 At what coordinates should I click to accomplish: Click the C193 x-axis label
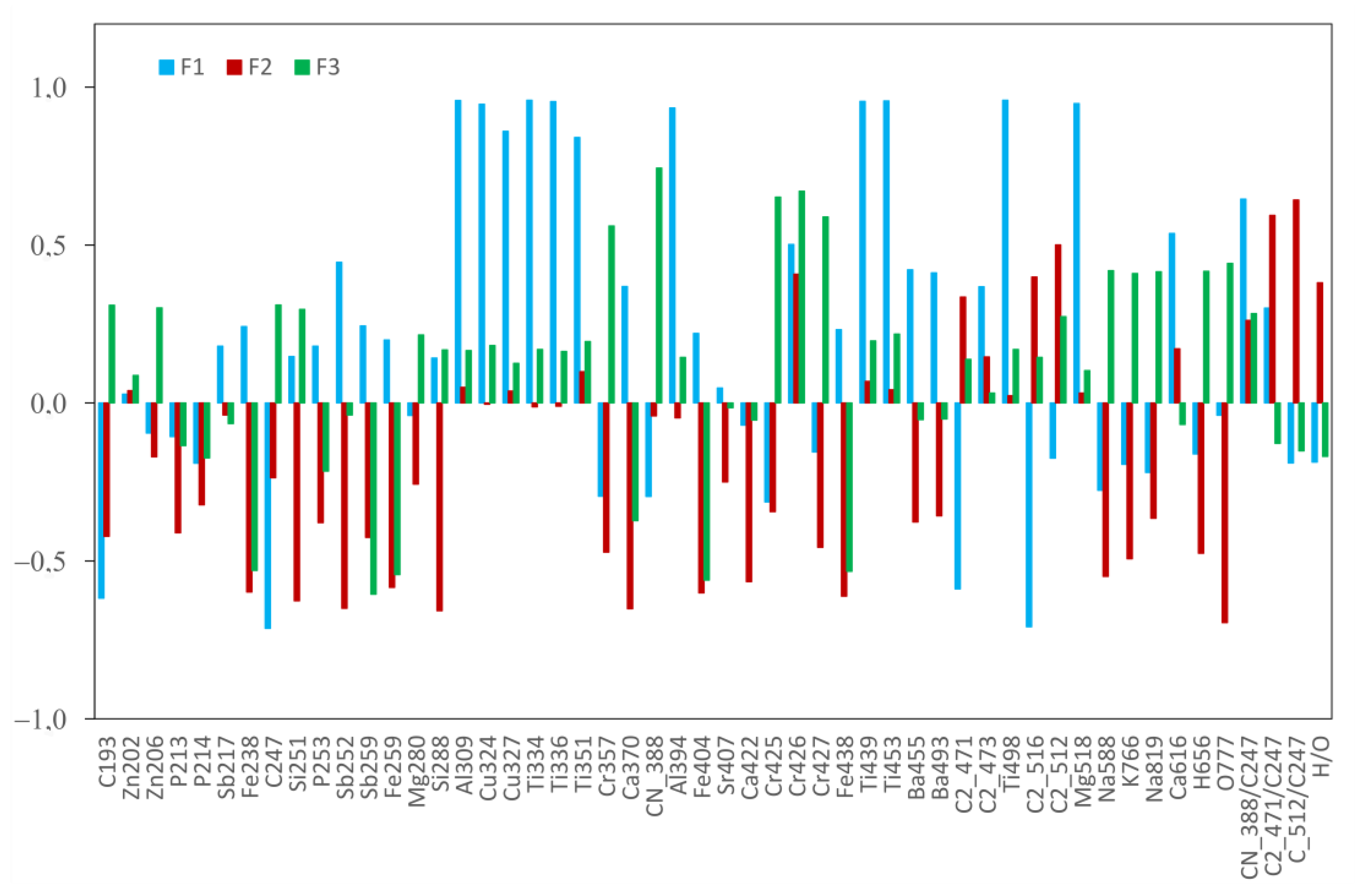point(107,763)
